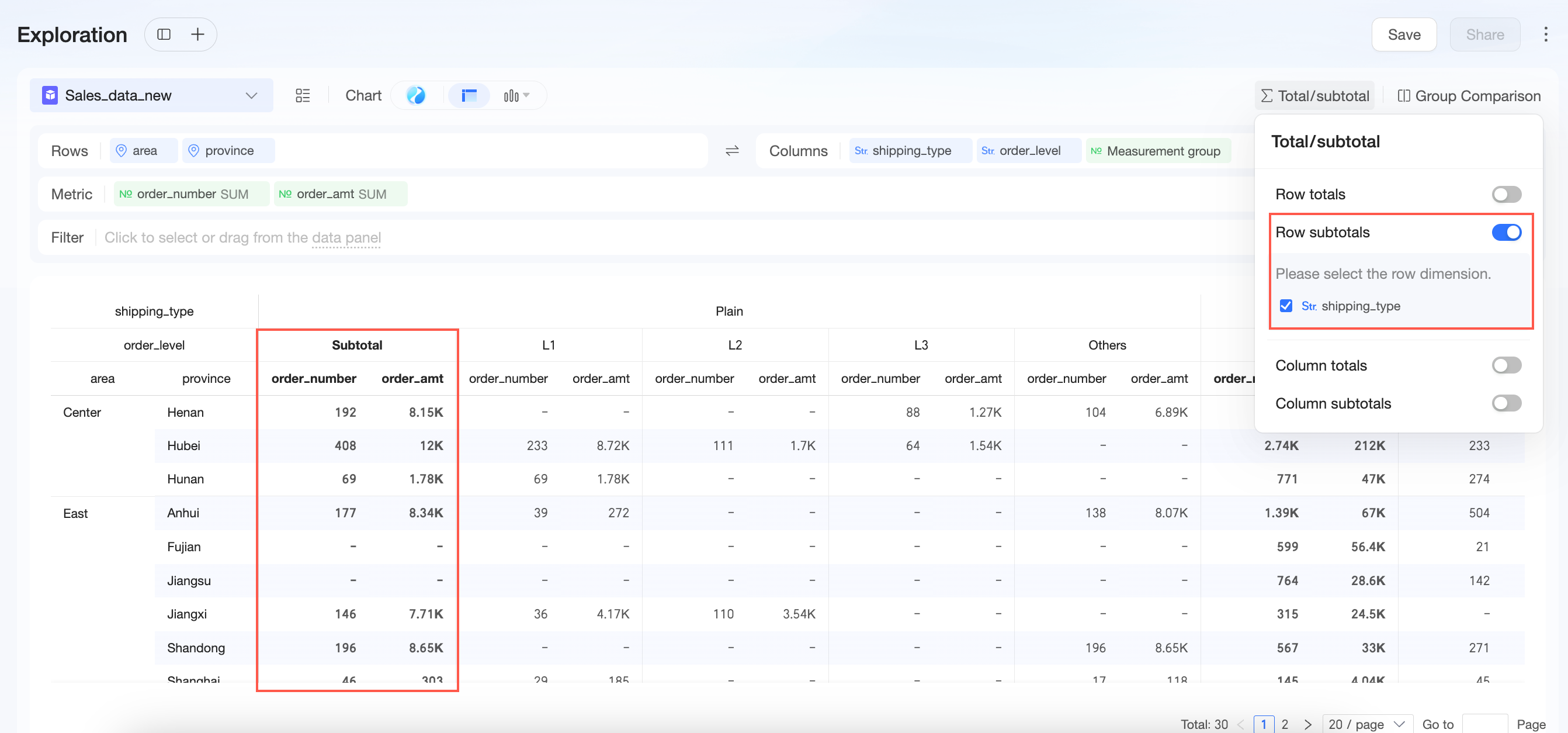Go to previous page arrow

tap(1240, 724)
